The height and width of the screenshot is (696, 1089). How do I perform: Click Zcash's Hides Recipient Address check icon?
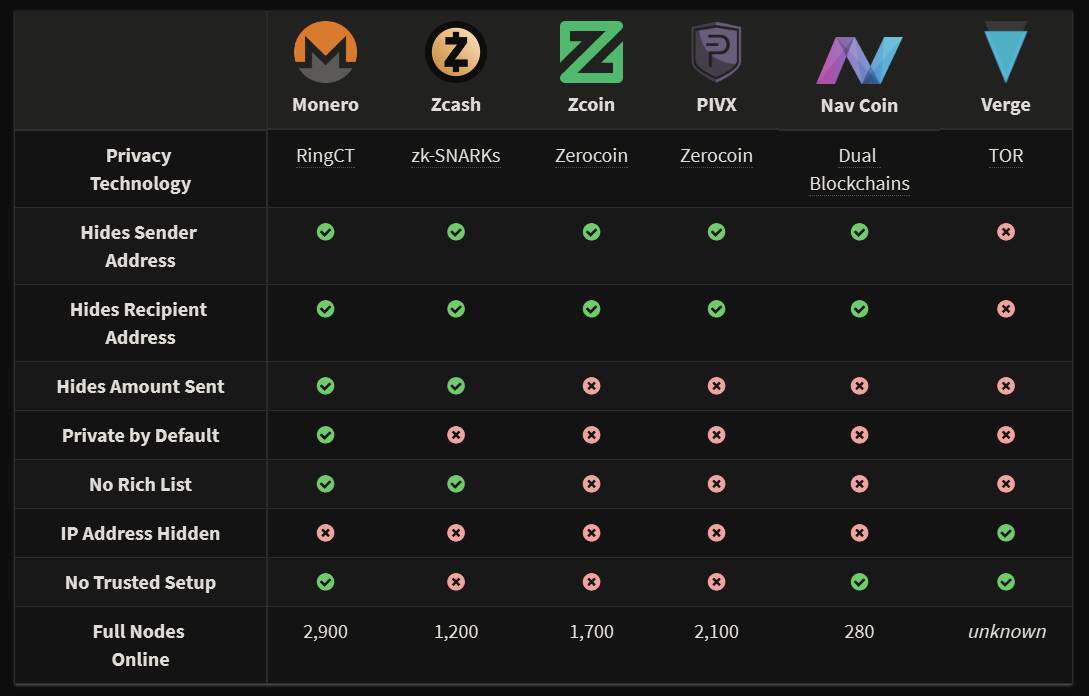point(456,309)
